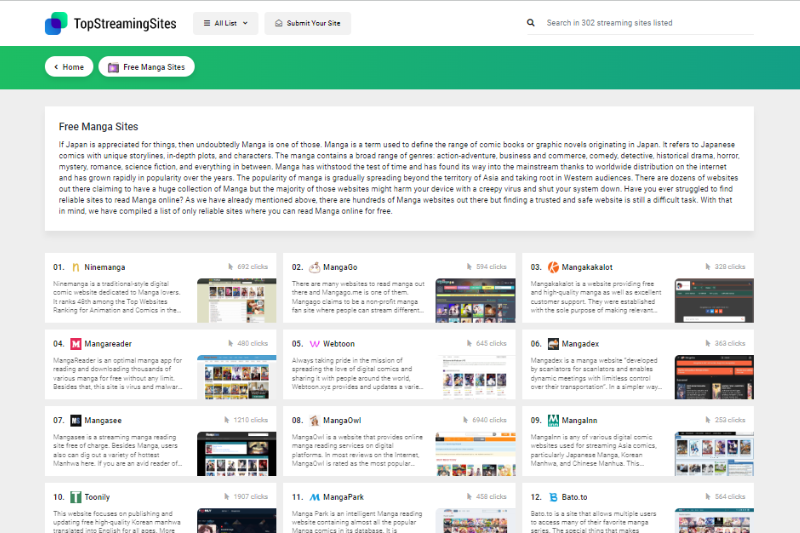The width and height of the screenshot is (800, 533).
Task: Click the Webtoon description text
Action: tap(357, 373)
